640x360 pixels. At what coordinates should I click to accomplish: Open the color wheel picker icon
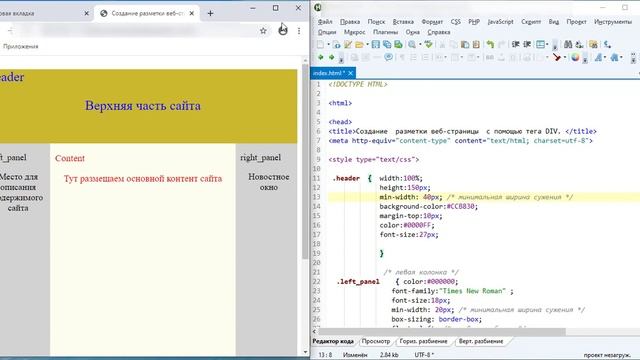[x=575, y=57]
